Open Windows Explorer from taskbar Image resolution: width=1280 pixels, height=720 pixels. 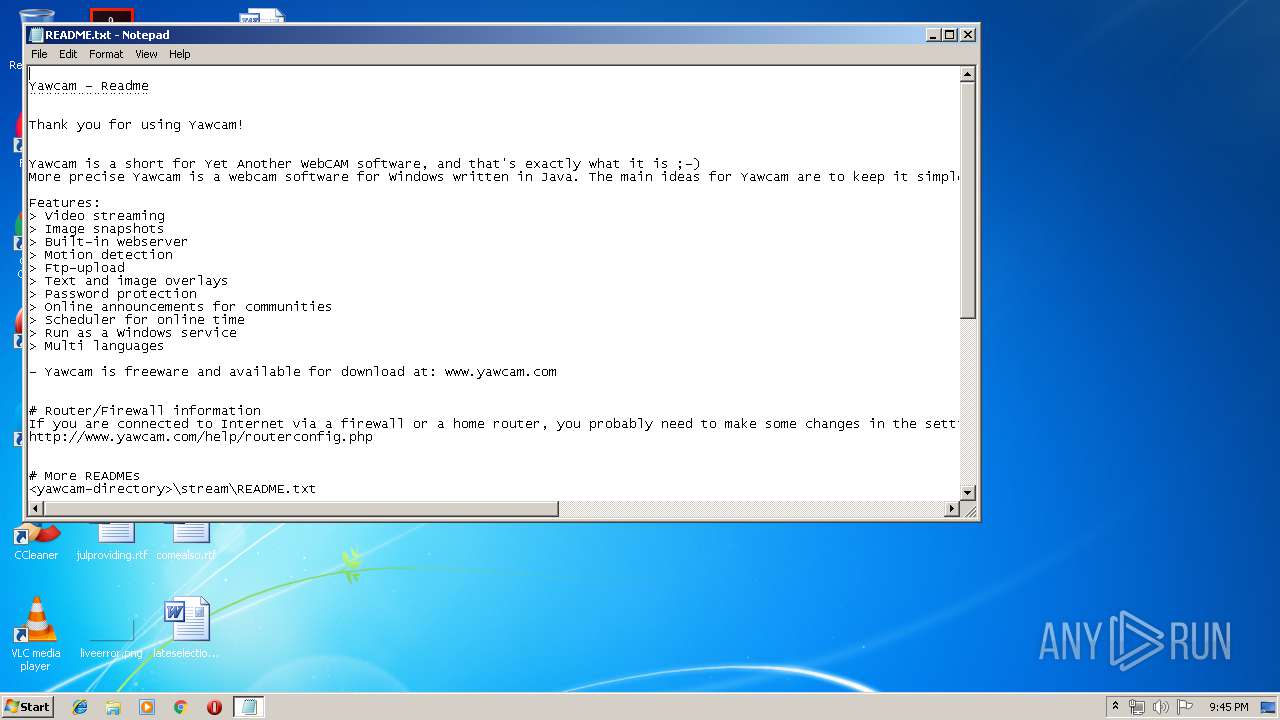pos(113,707)
